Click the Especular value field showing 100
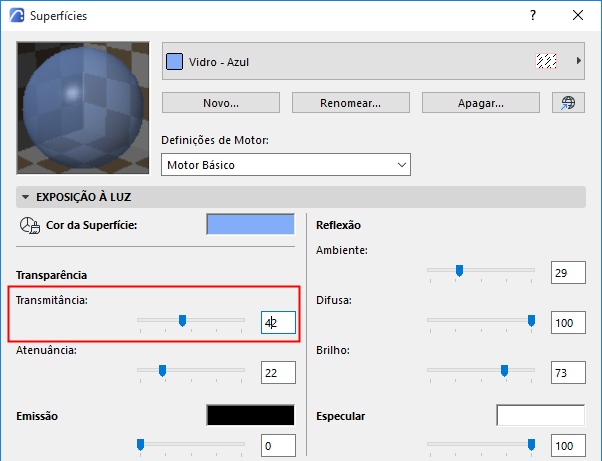 (568, 446)
